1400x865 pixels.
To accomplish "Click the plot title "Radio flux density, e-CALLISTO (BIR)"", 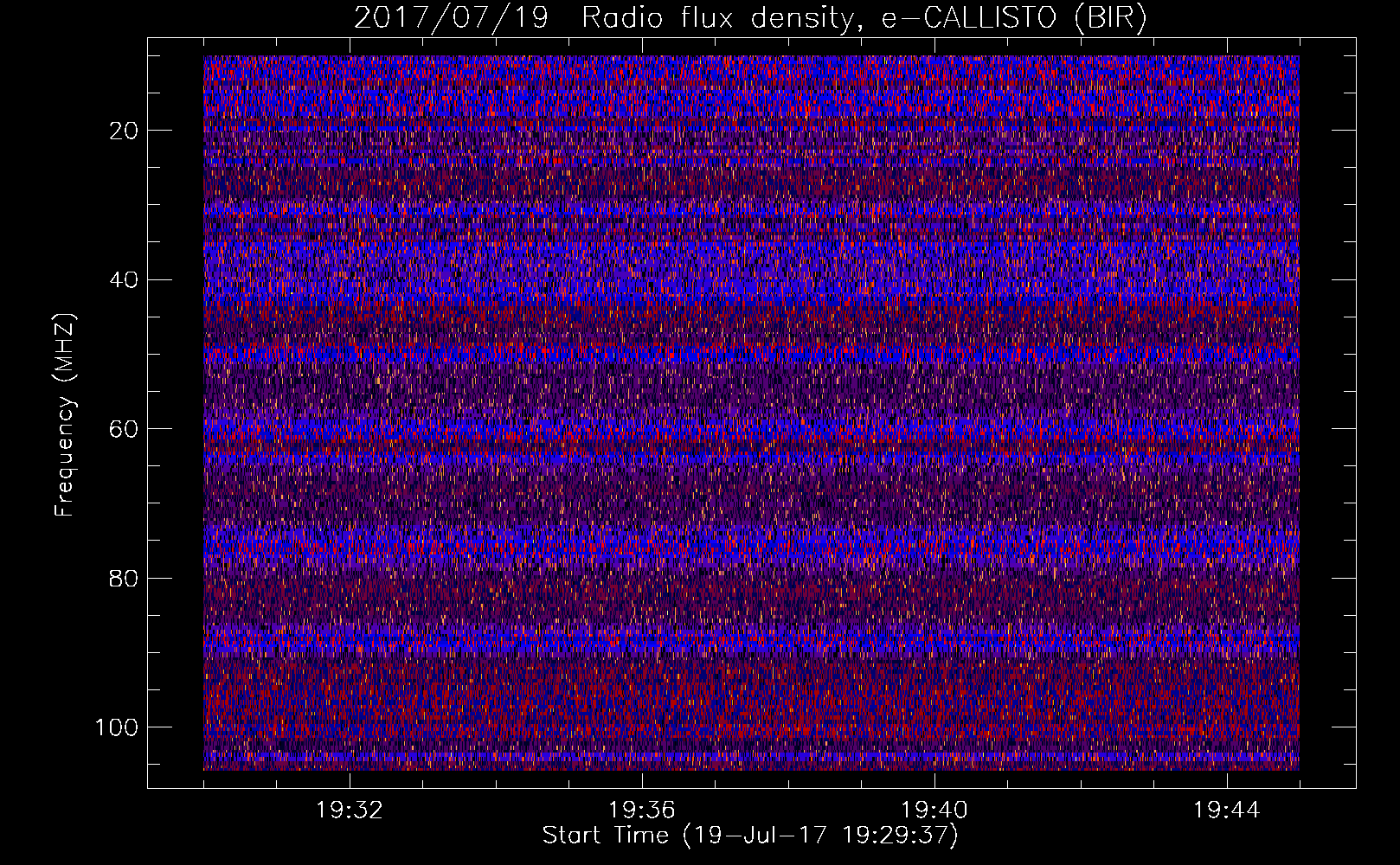I will [864, 17].
